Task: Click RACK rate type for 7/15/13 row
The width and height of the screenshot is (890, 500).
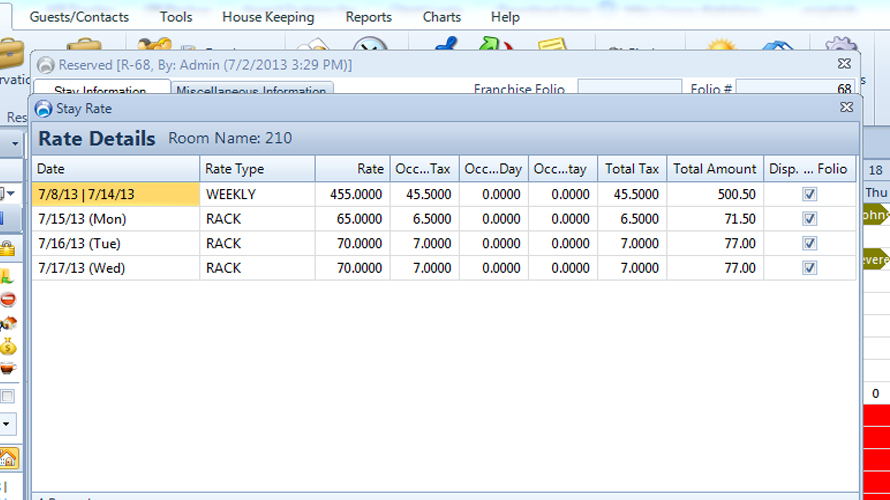Action: (257, 219)
